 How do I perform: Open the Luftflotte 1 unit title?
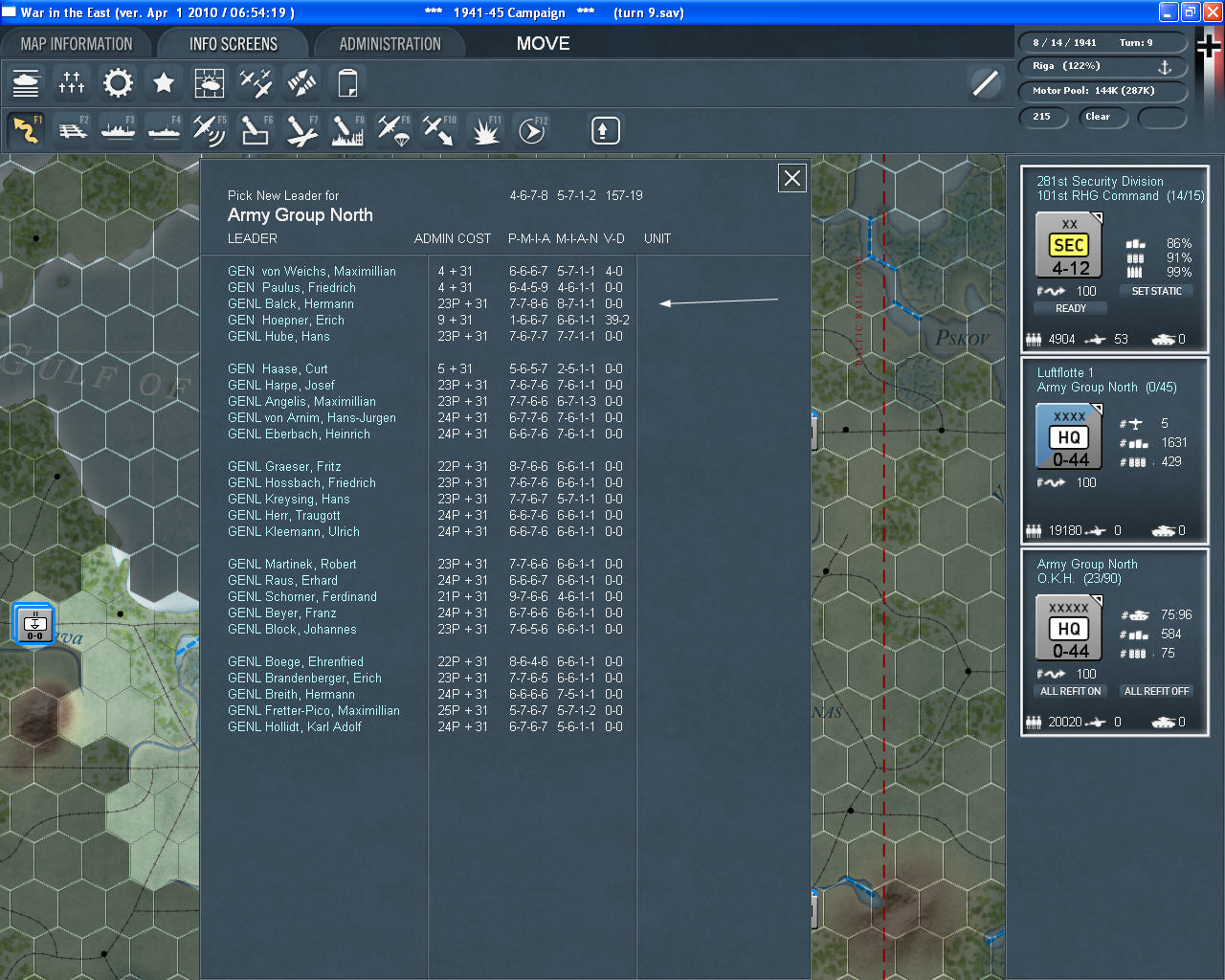pos(1065,373)
